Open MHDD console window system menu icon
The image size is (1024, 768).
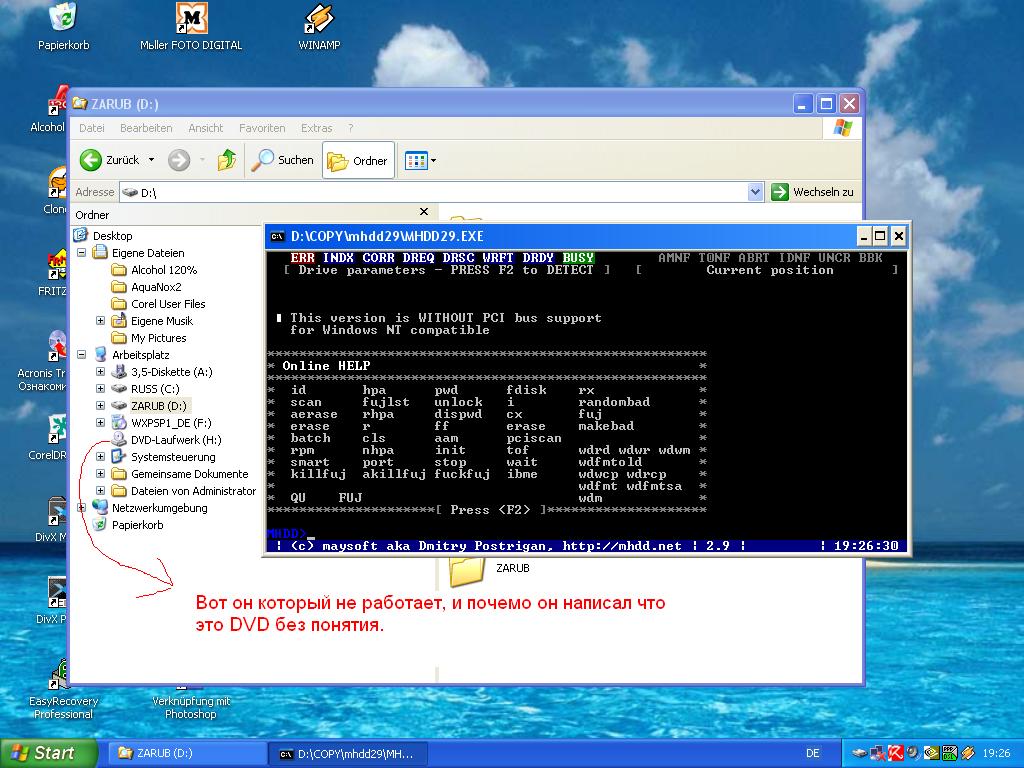[278, 236]
